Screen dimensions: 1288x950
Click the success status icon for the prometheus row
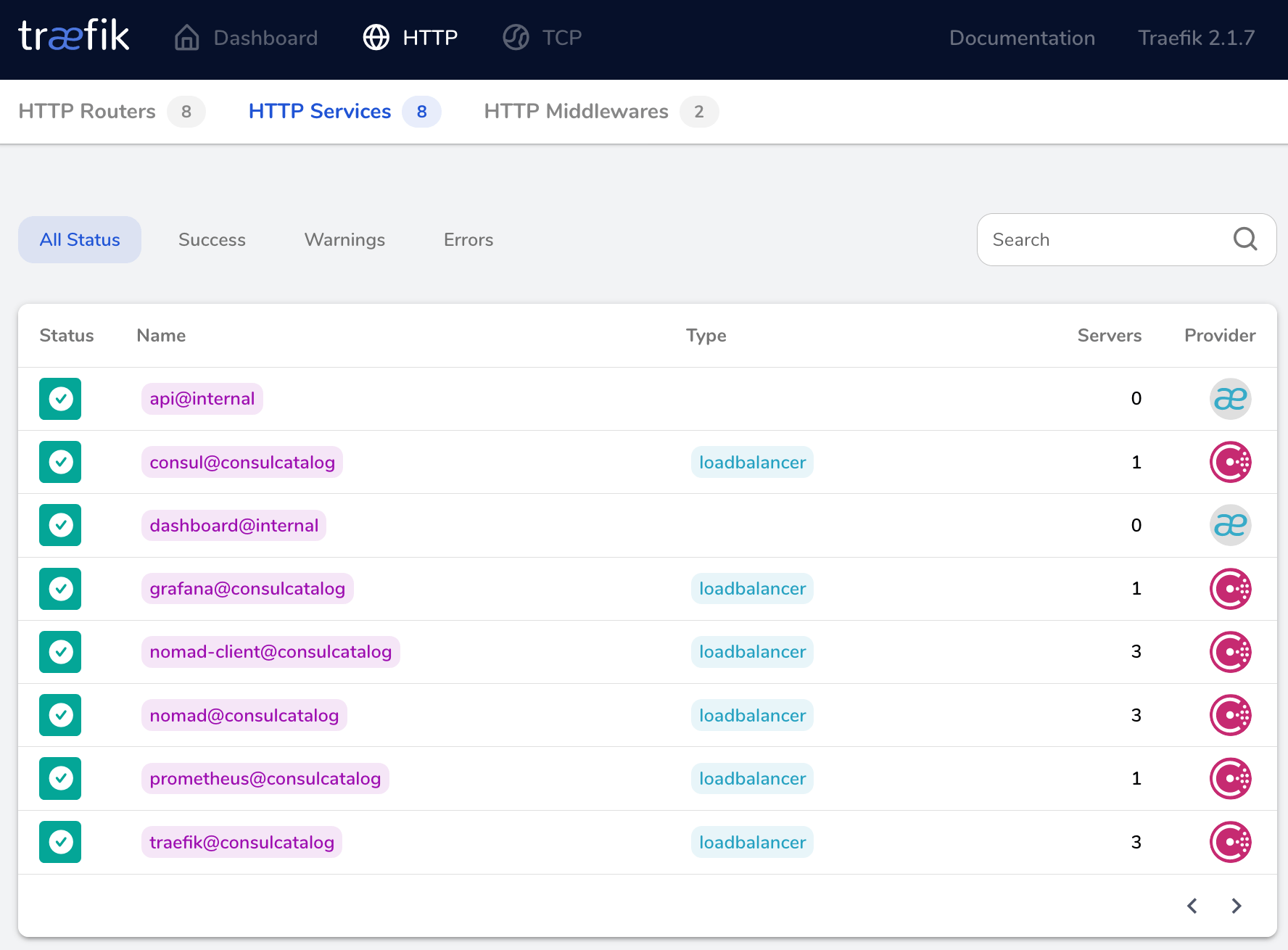pyautogui.click(x=60, y=778)
